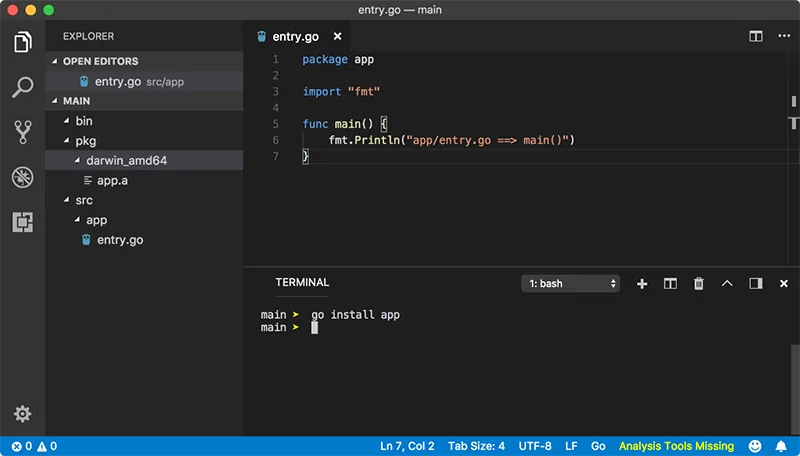The image size is (800, 456).
Task: Collapse the src folder
Action: click(x=66, y=200)
